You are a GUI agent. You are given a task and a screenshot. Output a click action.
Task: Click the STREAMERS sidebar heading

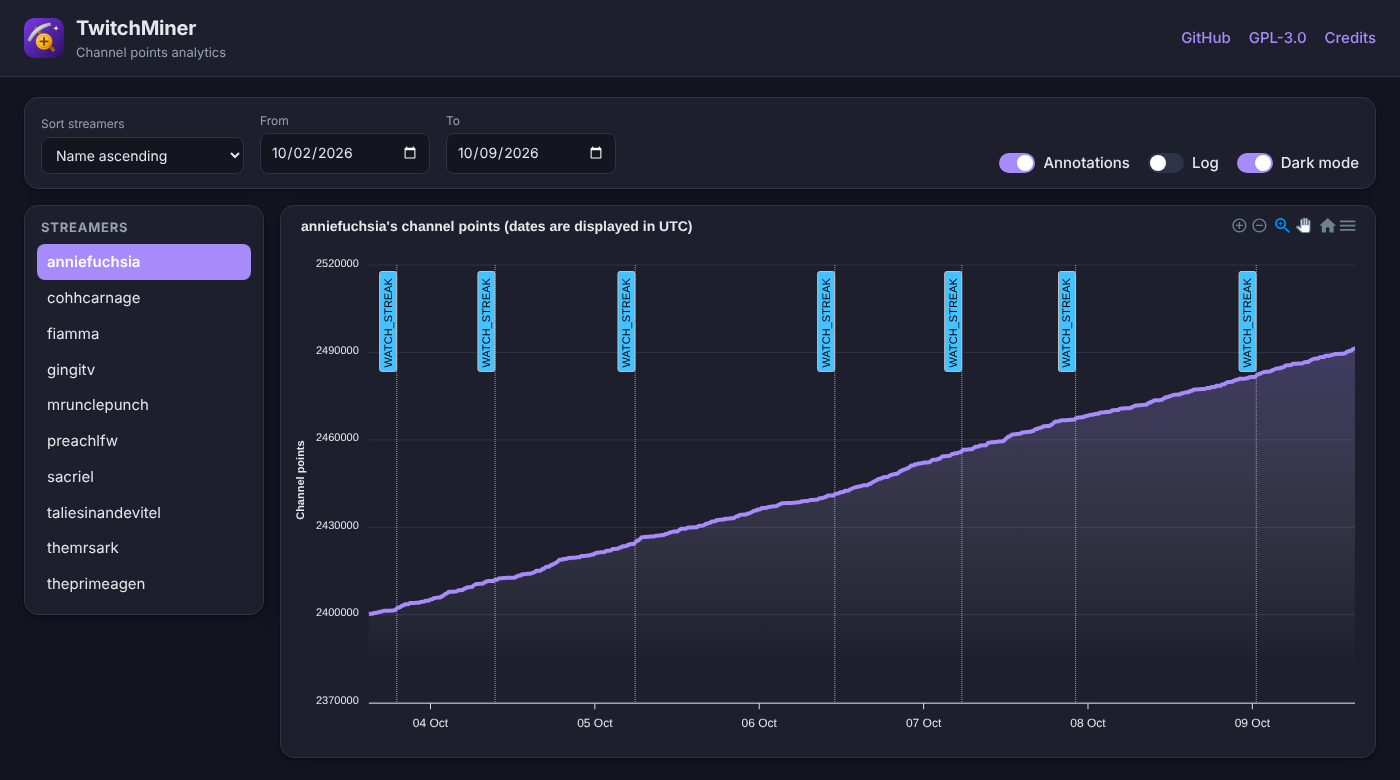click(84, 227)
